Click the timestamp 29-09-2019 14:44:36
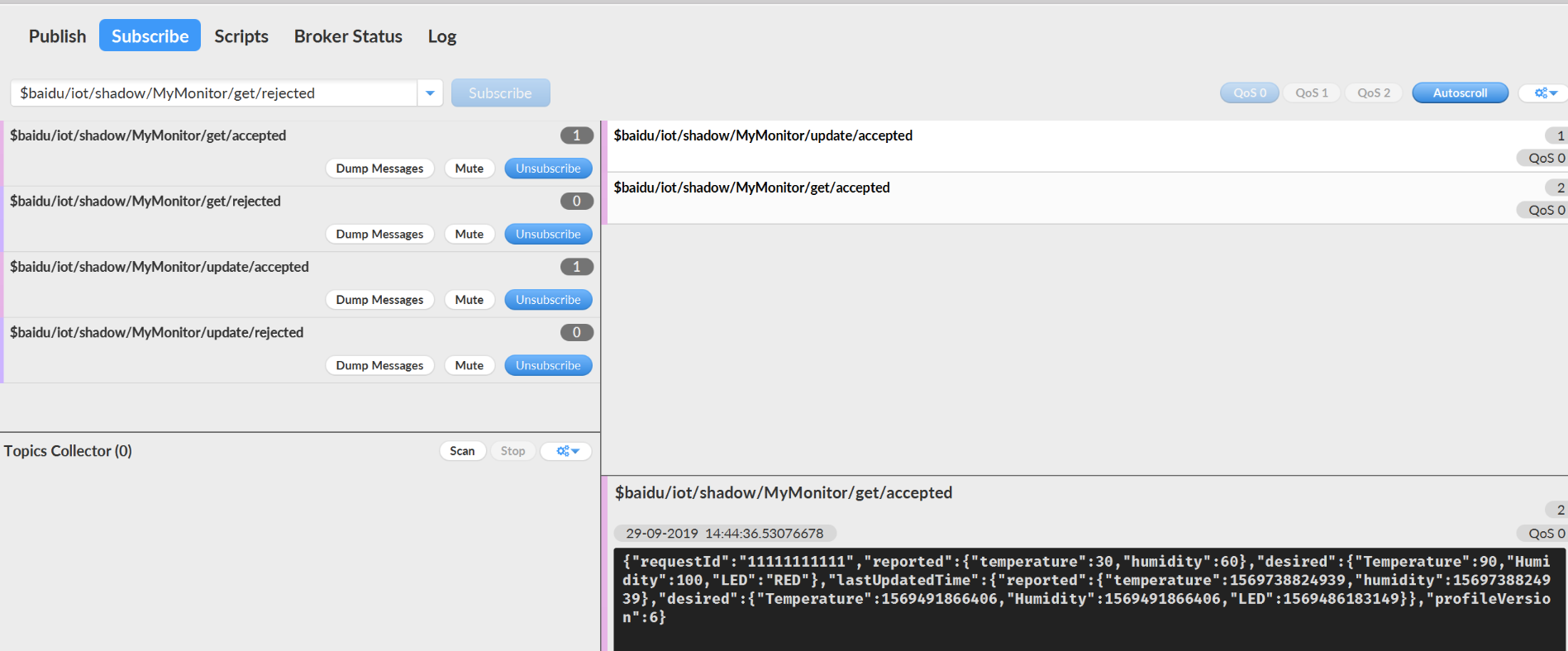1568x651 pixels. pyautogui.click(x=725, y=534)
